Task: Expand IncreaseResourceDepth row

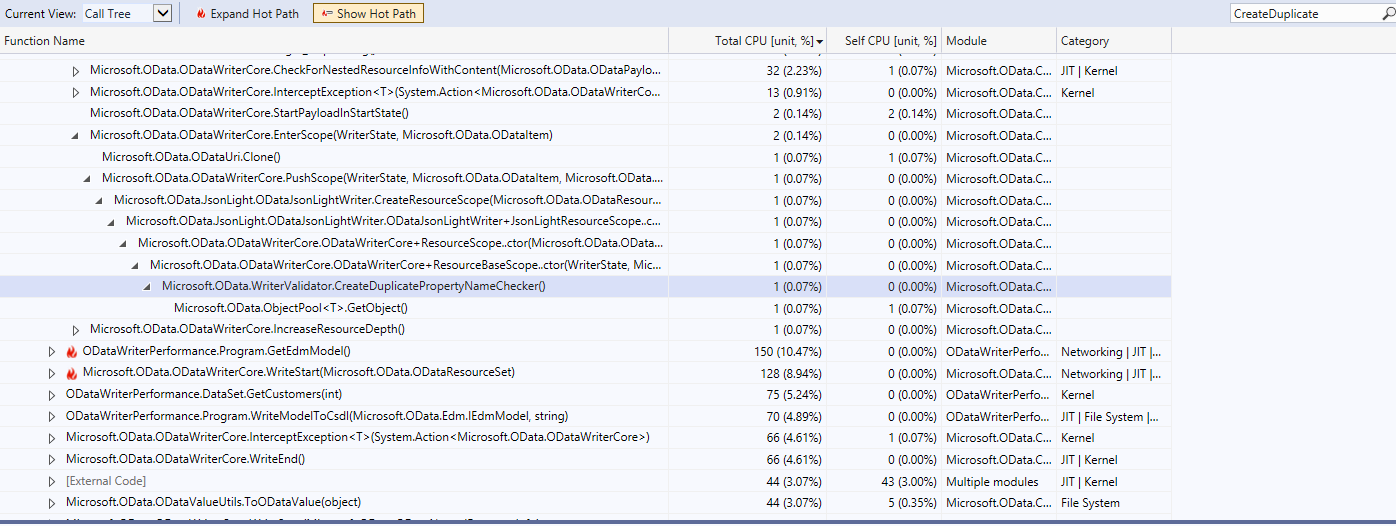Action: click(76, 330)
